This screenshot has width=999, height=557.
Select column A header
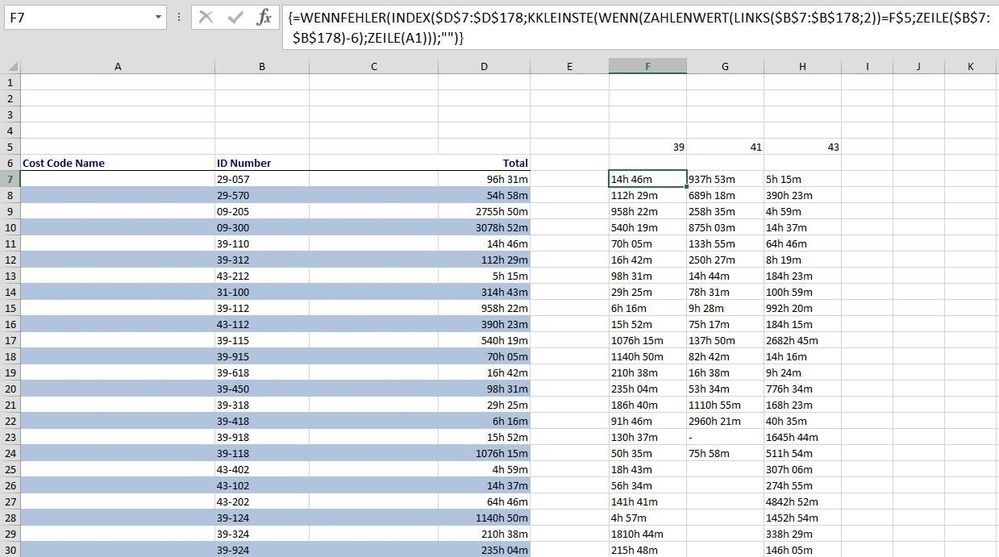point(118,66)
